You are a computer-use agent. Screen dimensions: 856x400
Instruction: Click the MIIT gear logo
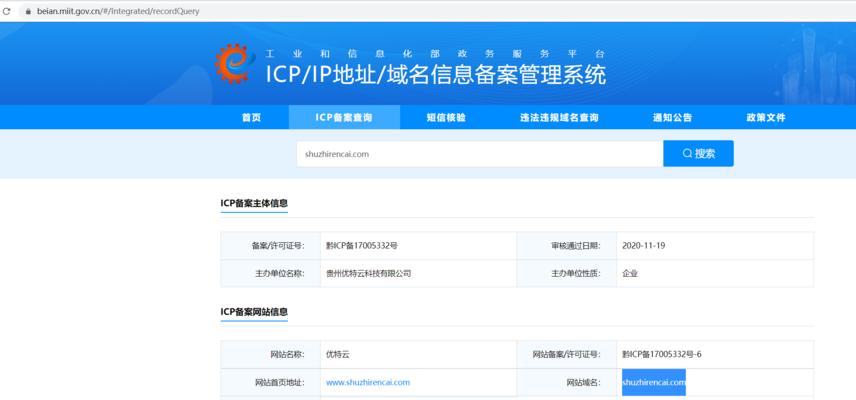[x=235, y=64]
